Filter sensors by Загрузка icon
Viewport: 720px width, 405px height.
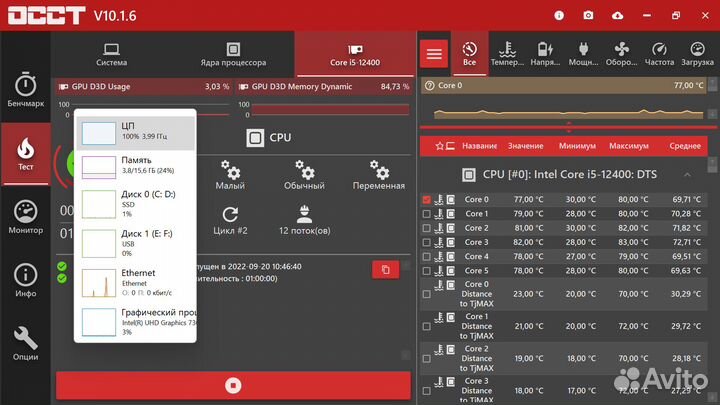coord(697,54)
